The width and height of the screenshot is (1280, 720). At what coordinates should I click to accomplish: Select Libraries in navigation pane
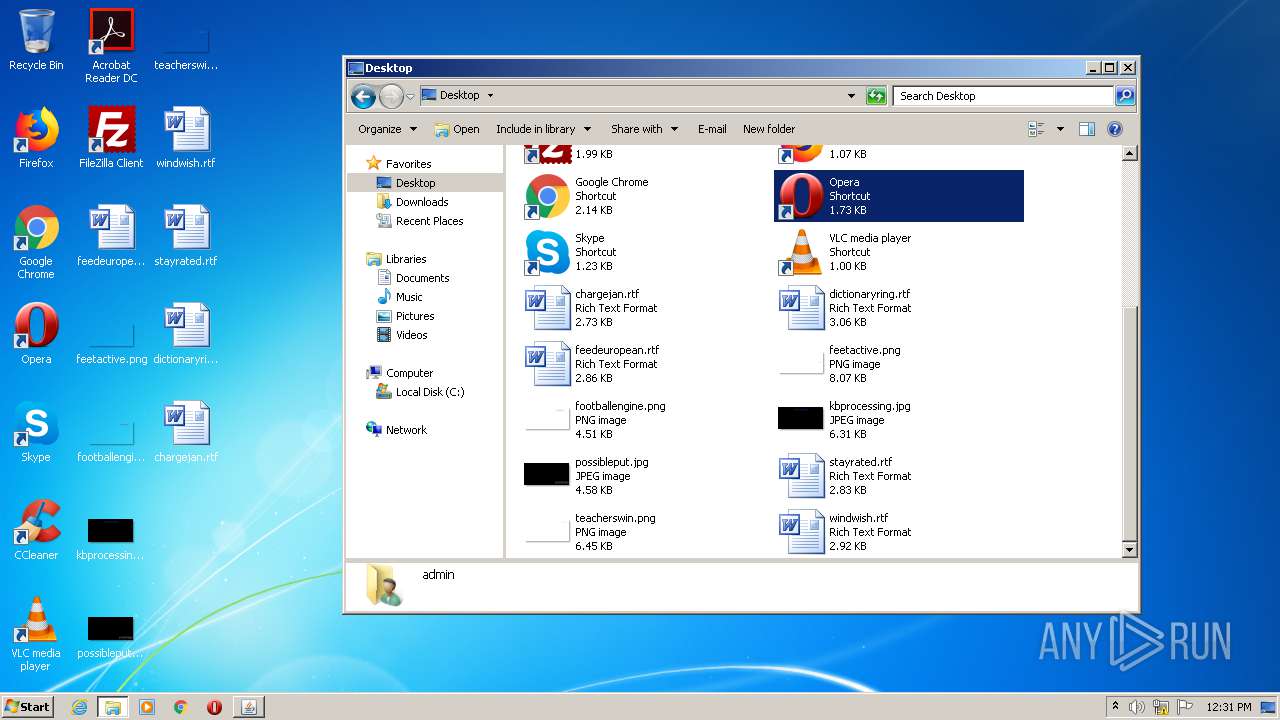coord(397,259)
